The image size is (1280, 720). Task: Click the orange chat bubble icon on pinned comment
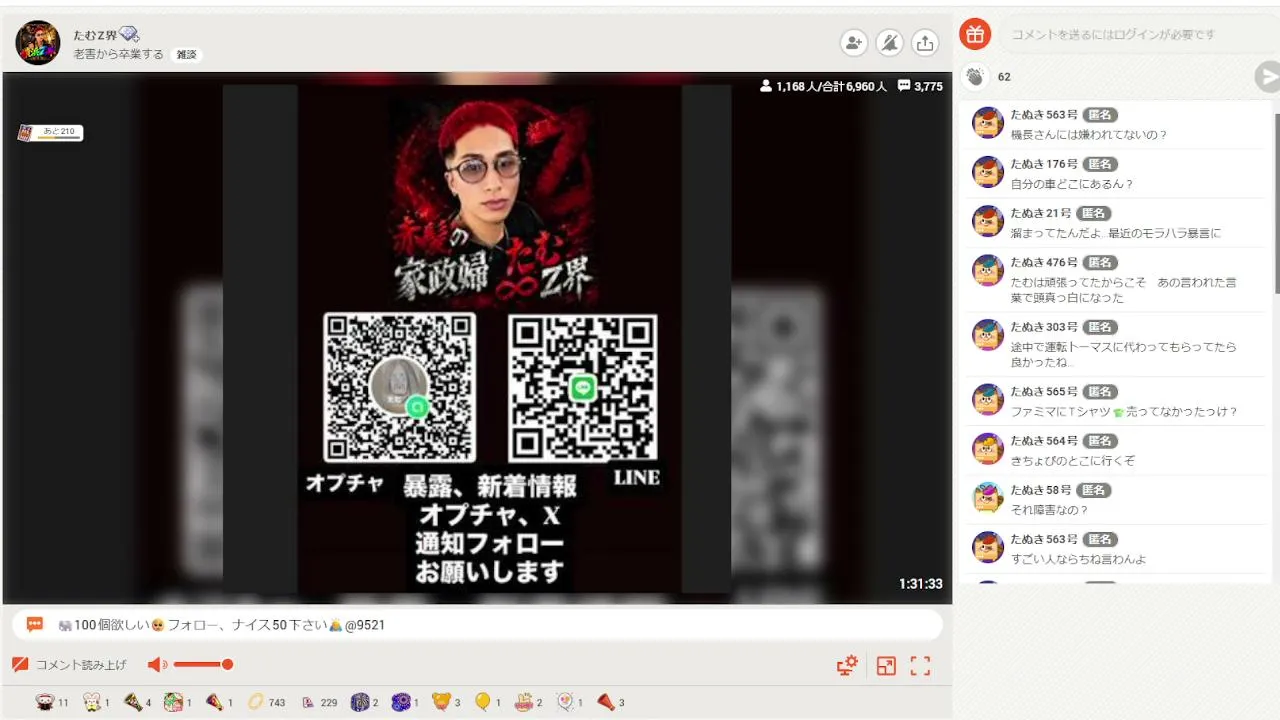point(35,625)
